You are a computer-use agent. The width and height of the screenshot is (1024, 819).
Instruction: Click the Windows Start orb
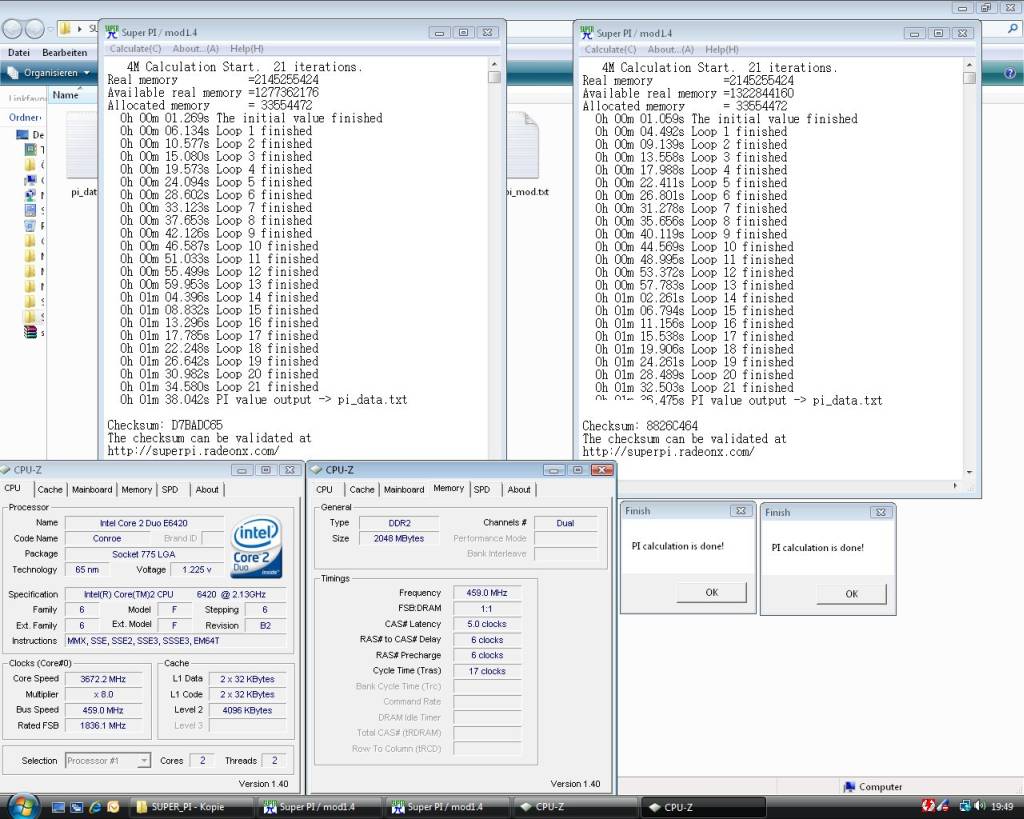[x=22, y=806]
